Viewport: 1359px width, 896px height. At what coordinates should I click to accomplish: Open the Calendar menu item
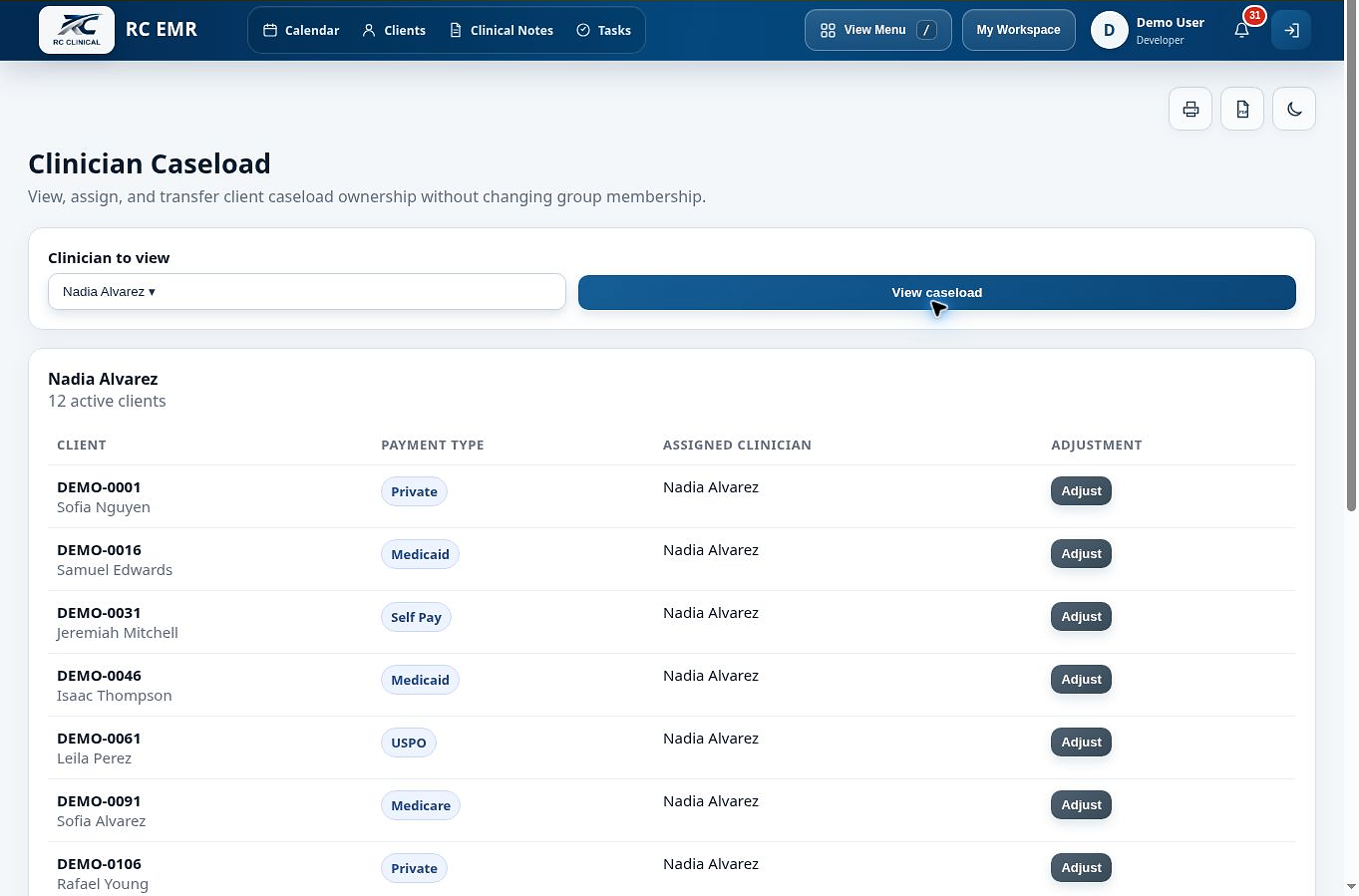coord(301,30)
